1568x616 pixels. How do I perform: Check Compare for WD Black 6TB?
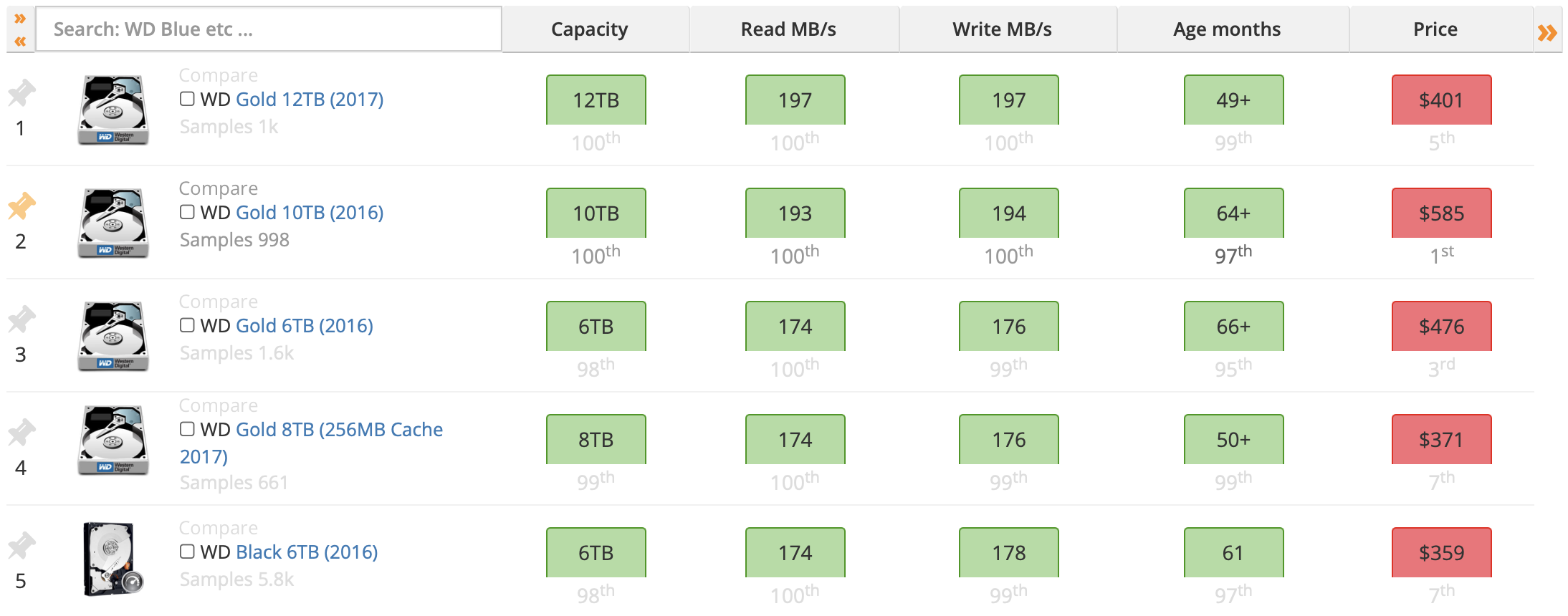click(186, 551)
